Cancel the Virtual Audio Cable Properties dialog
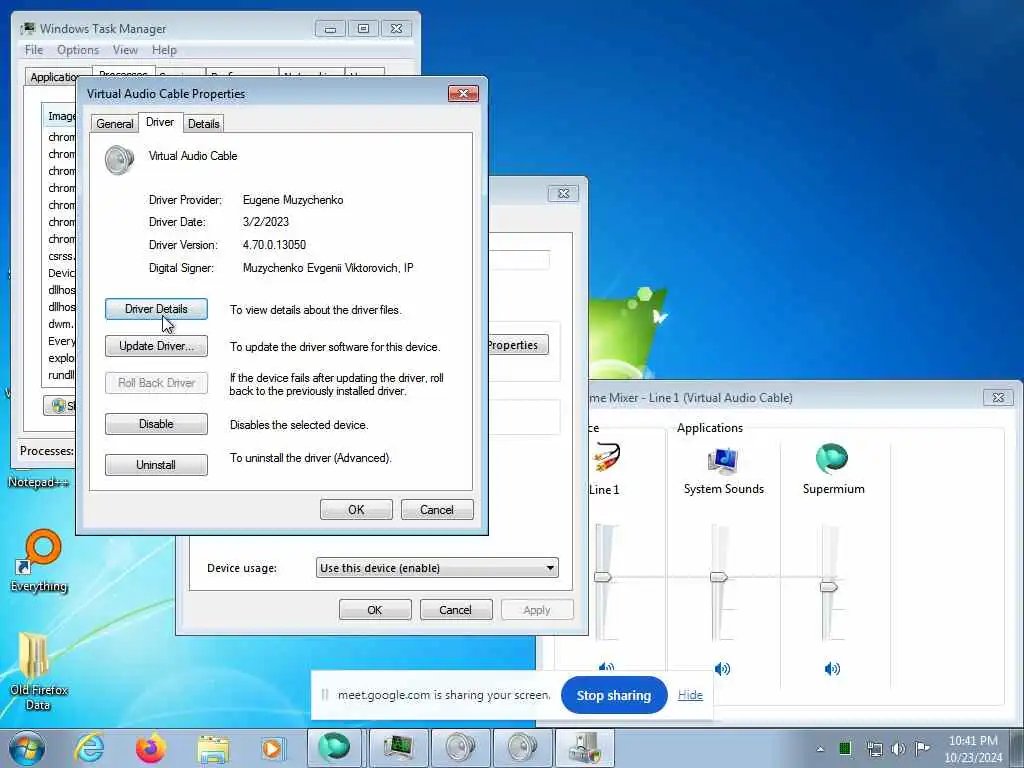Screen dimensions: 1024x768 [437, 509]
